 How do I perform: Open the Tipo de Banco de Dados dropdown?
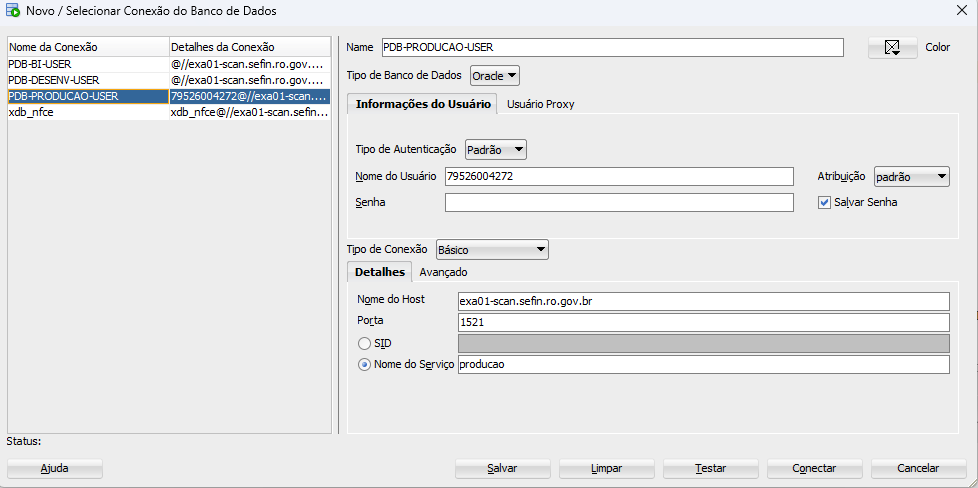[x=495, y=76]
